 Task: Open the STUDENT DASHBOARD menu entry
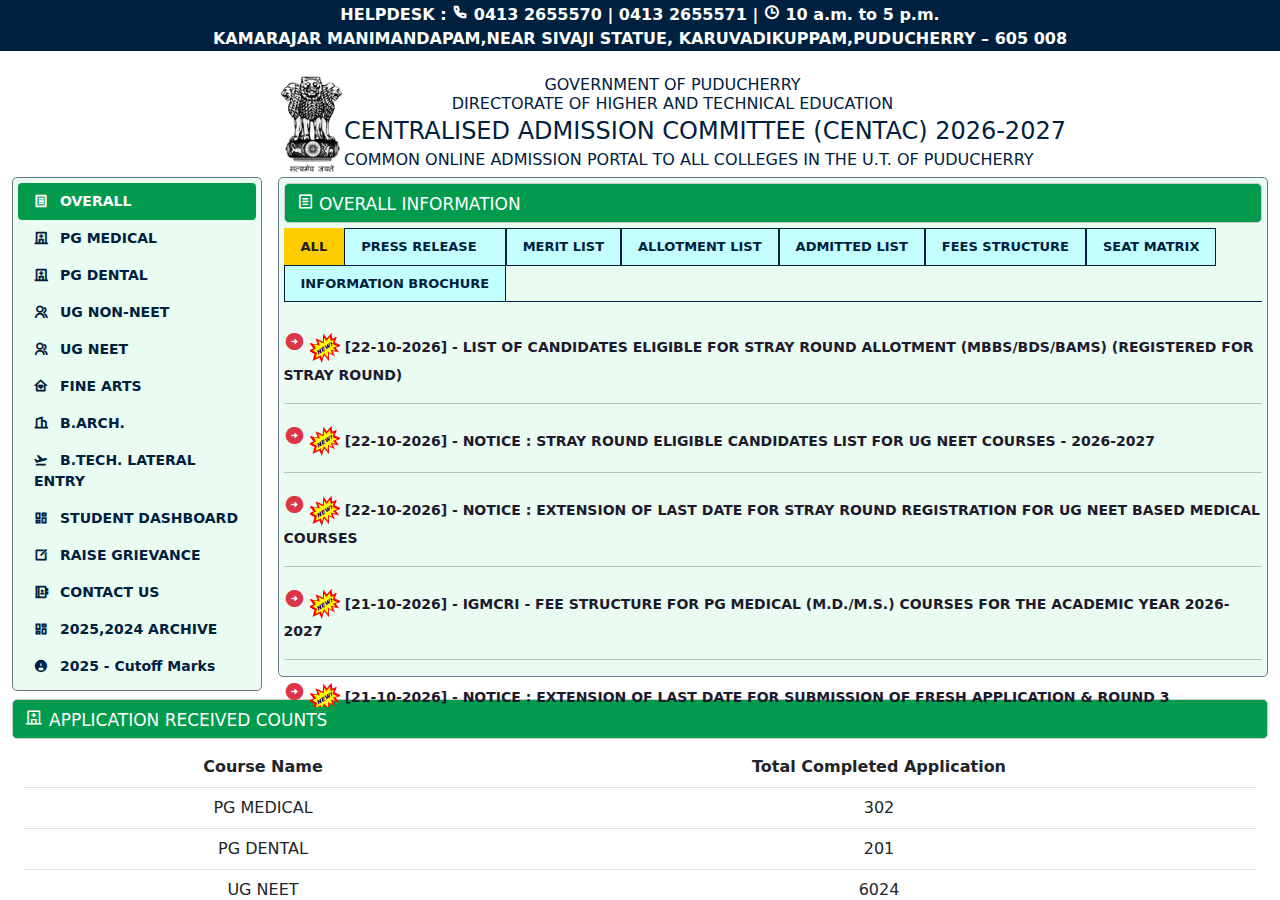137,518
